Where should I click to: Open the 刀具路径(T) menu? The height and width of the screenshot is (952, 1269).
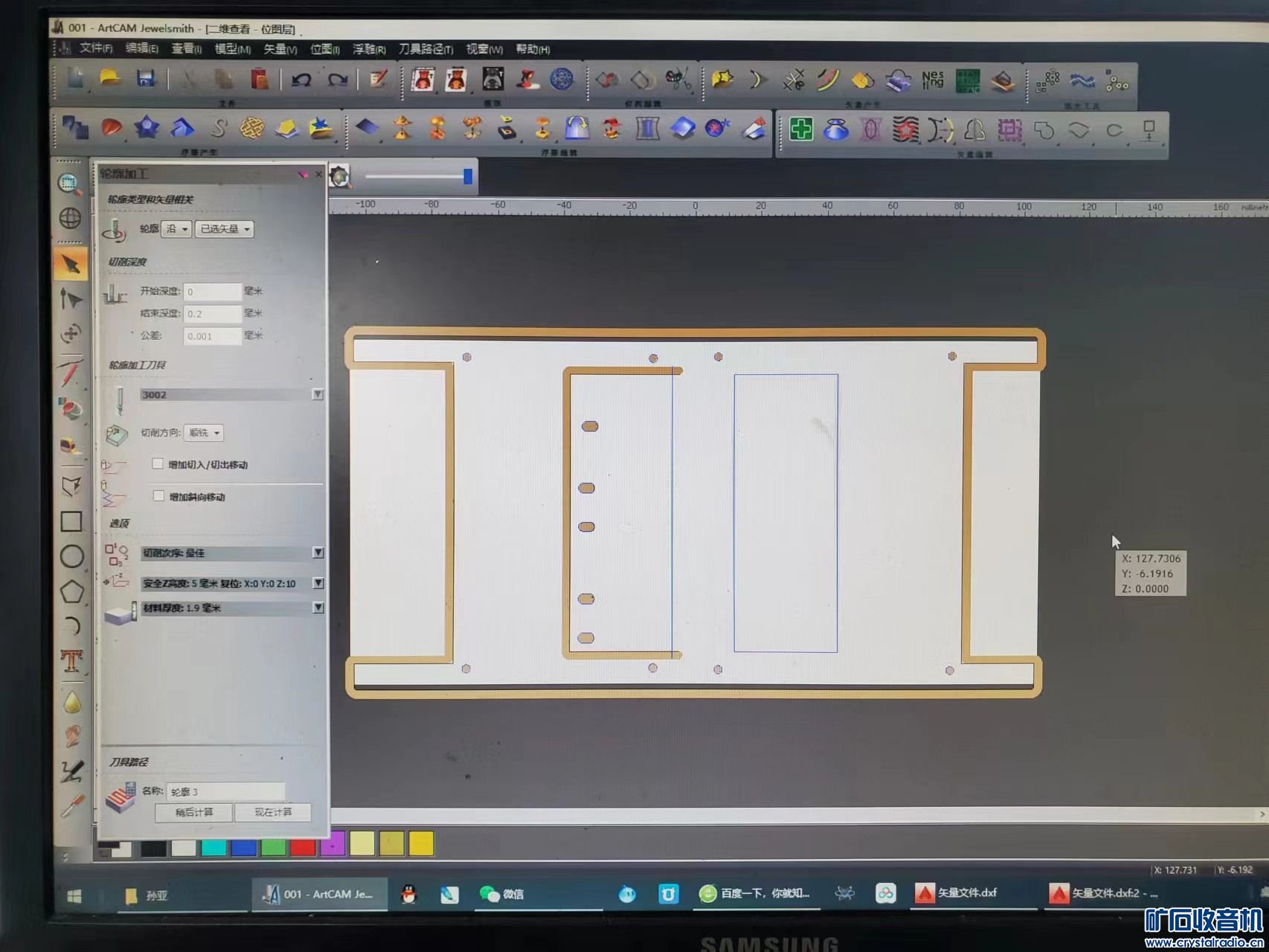coord(425,49)
